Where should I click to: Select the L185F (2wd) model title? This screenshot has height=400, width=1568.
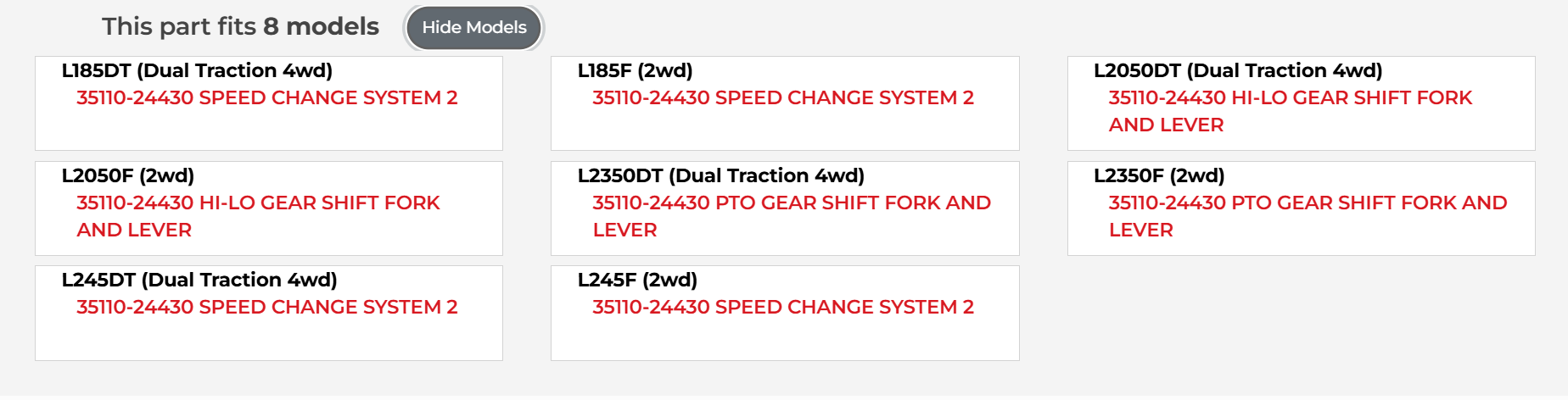pos(635,71)
